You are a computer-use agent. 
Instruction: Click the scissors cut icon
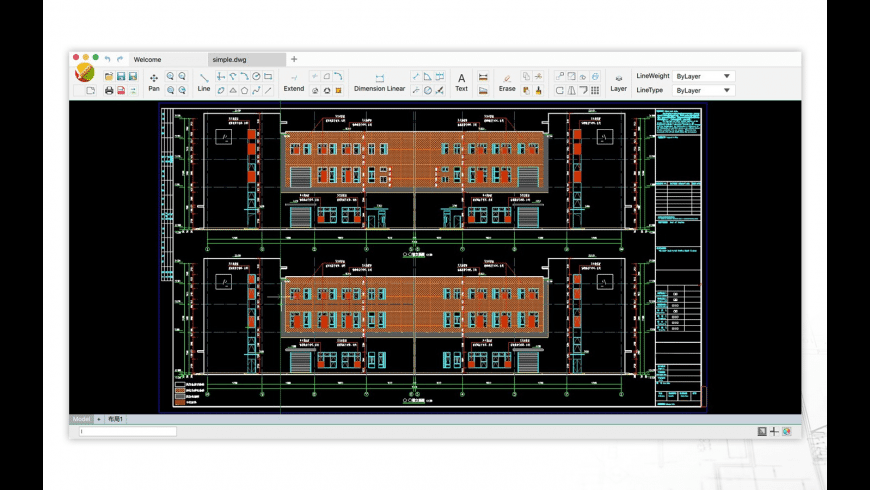coord(538,76)
